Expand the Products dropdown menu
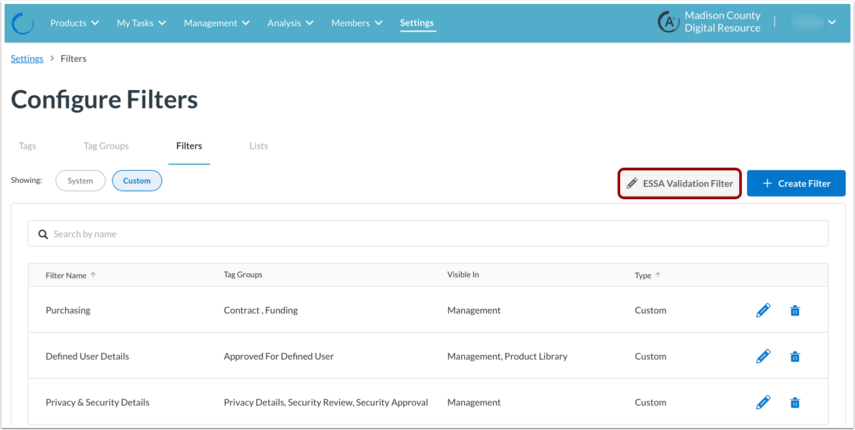Image resolution: width=855 pixels, height=430 pixels. 75,23
